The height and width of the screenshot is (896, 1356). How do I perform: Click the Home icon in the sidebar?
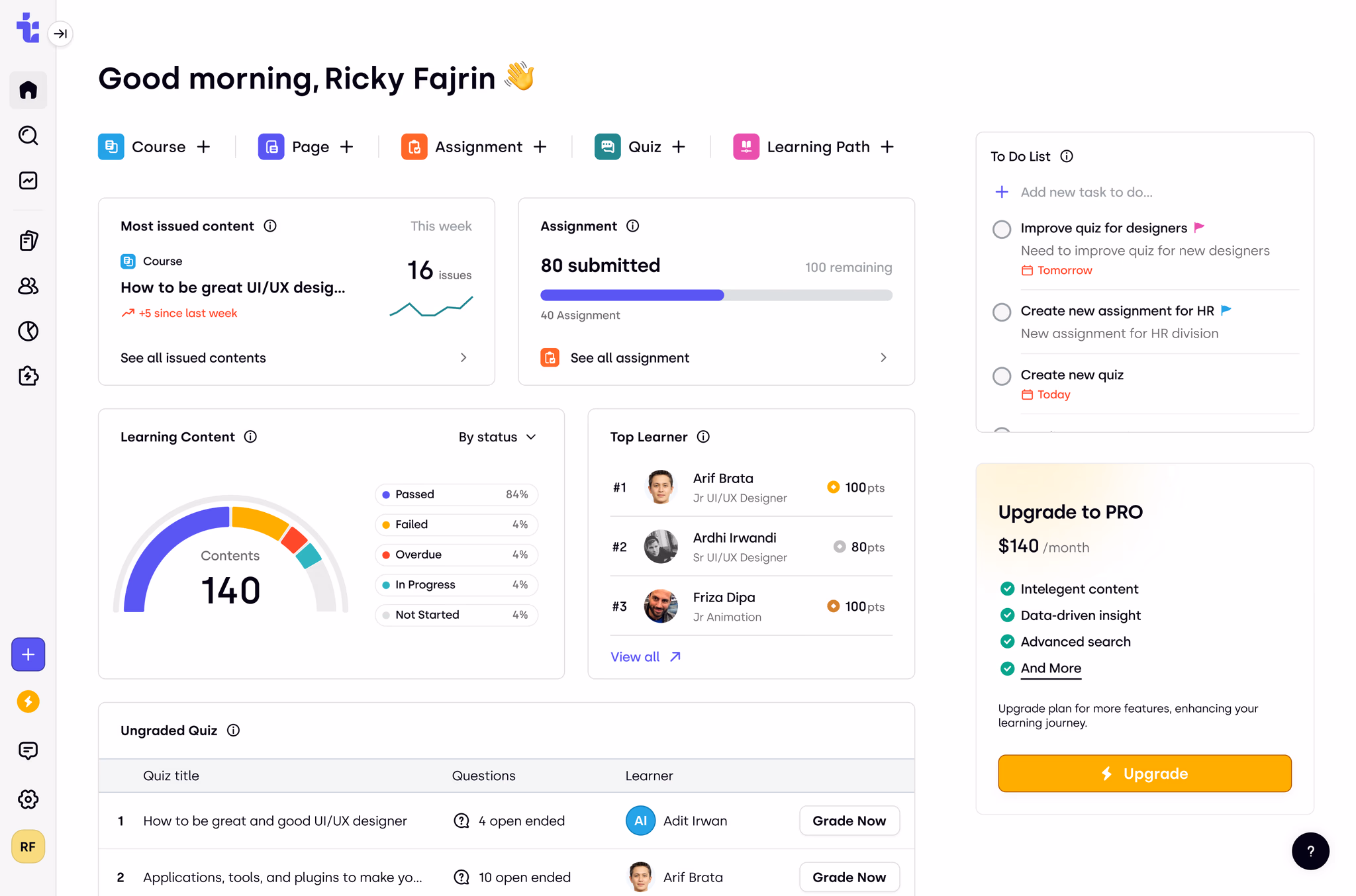(28, 90)
